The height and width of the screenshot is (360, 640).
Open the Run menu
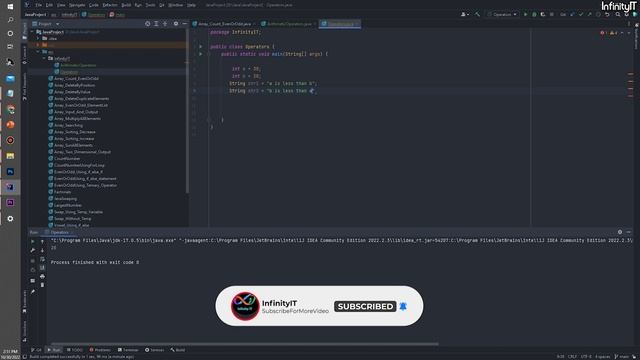tap(138, 5)
